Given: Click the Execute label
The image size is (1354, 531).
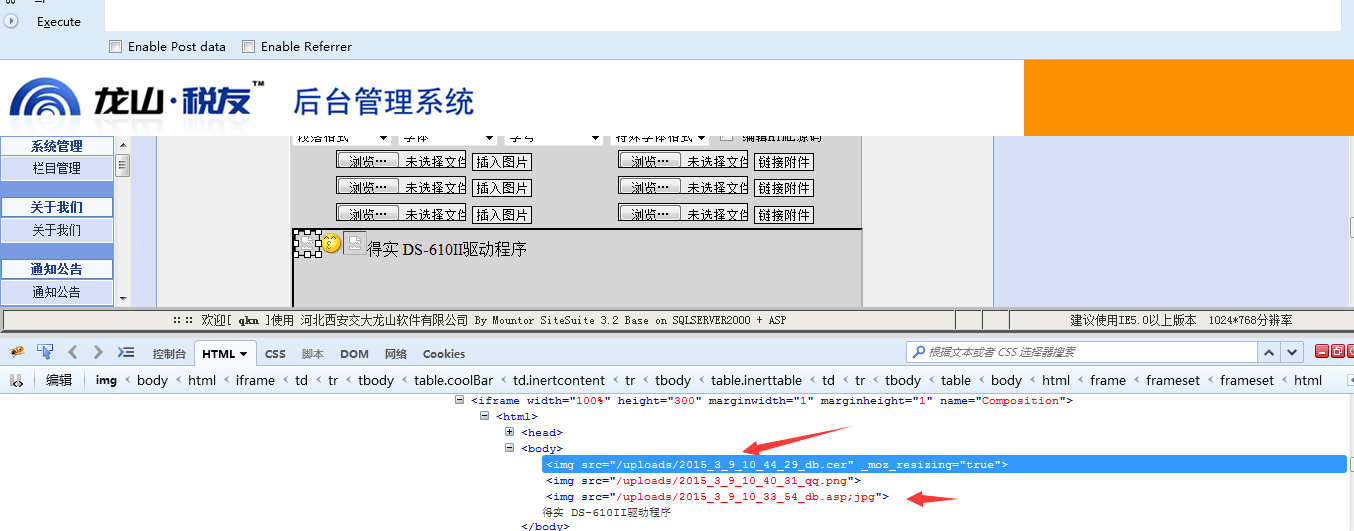Looking at the screenshot, I should pyautogui.click(x=59, y=21).
